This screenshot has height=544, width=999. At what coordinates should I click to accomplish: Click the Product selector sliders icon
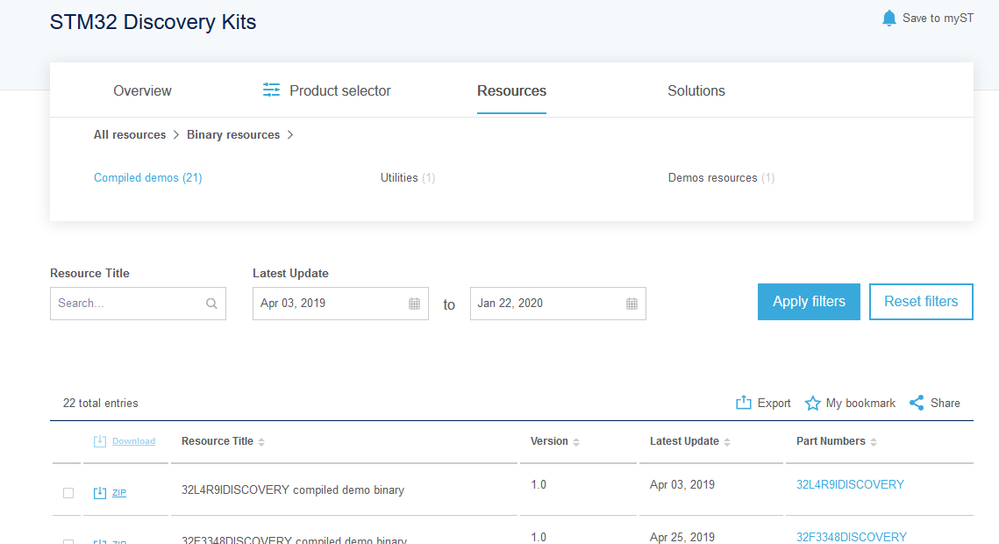click(271, 90)
